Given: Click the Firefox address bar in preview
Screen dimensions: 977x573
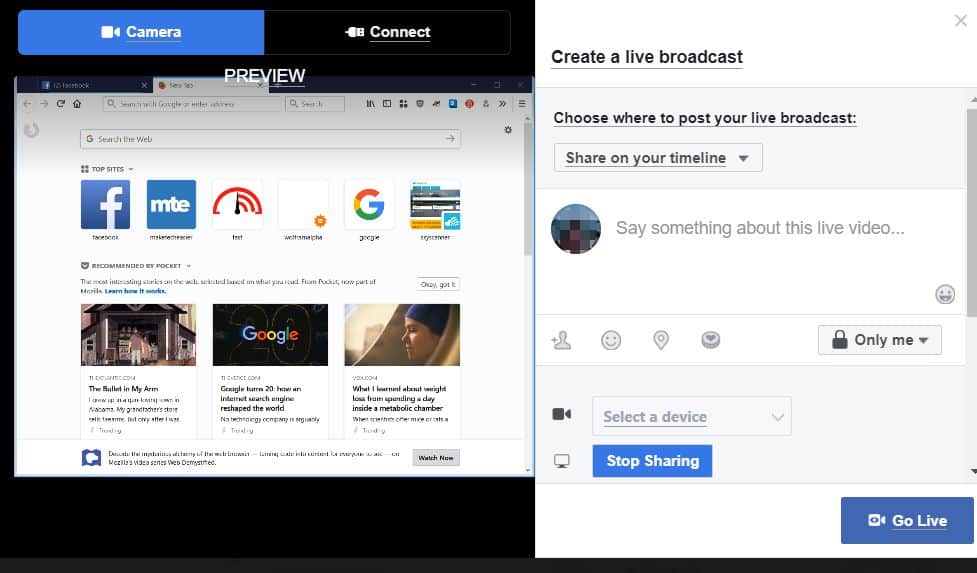Looking at the screenshot, I should pos(193,104).
